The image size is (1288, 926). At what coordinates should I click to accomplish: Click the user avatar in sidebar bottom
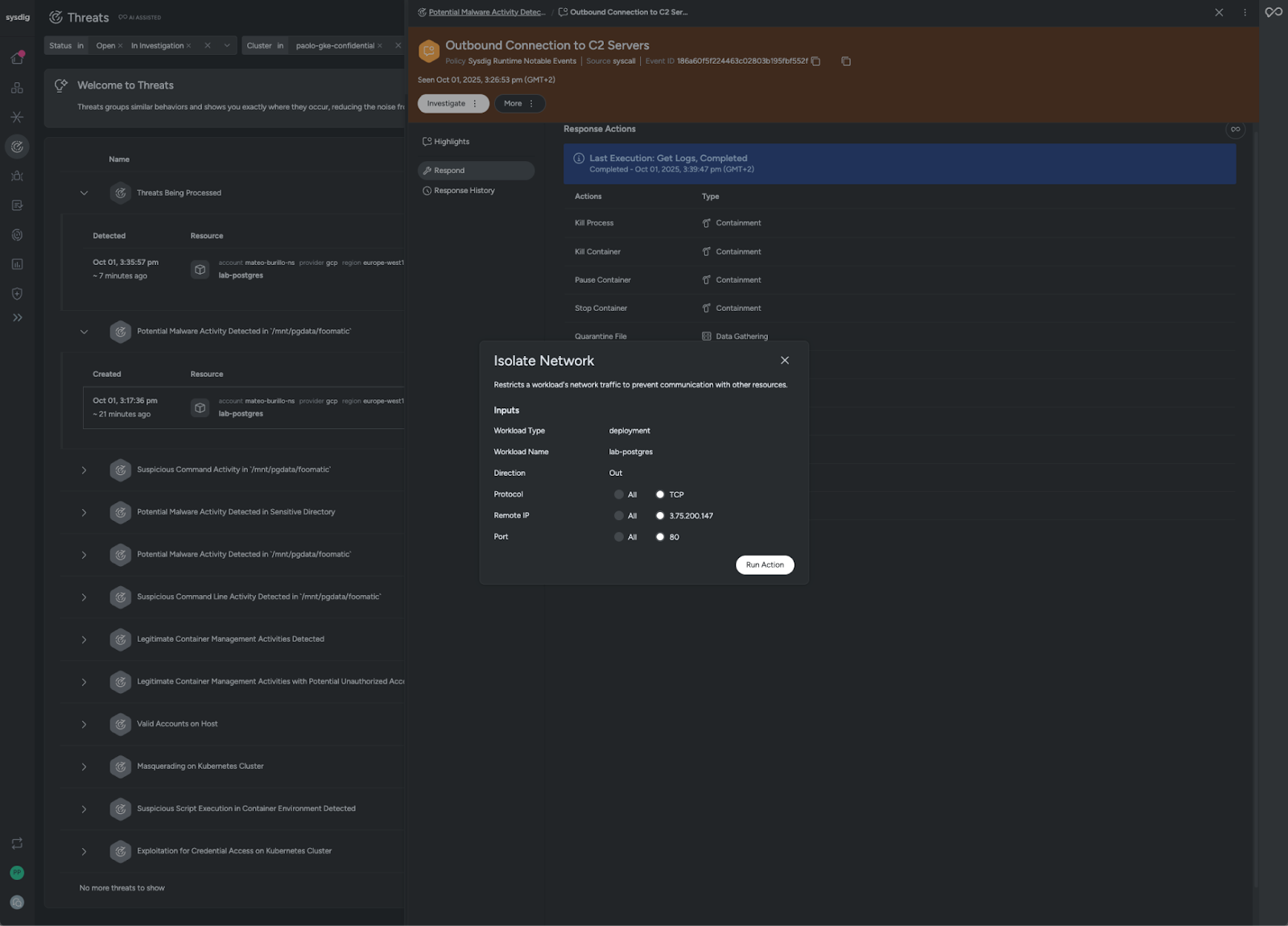click(x=17, y=873)
